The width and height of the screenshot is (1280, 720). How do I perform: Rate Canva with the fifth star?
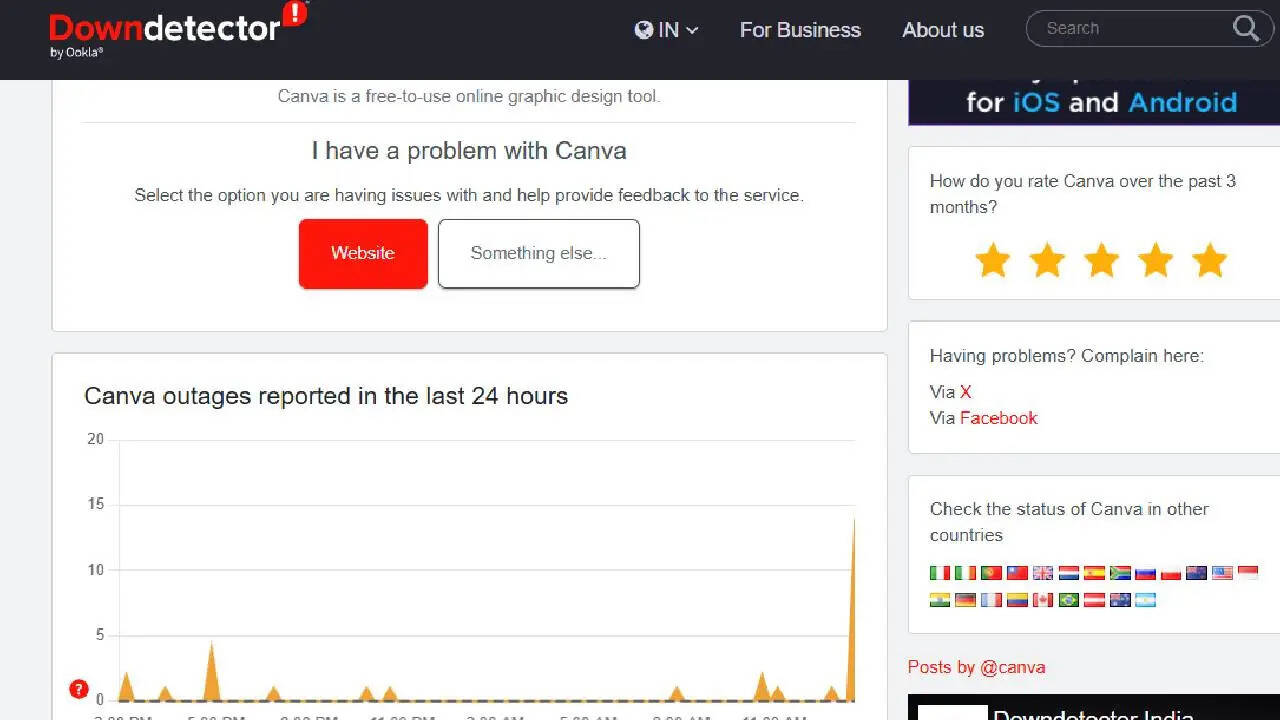1209,260
